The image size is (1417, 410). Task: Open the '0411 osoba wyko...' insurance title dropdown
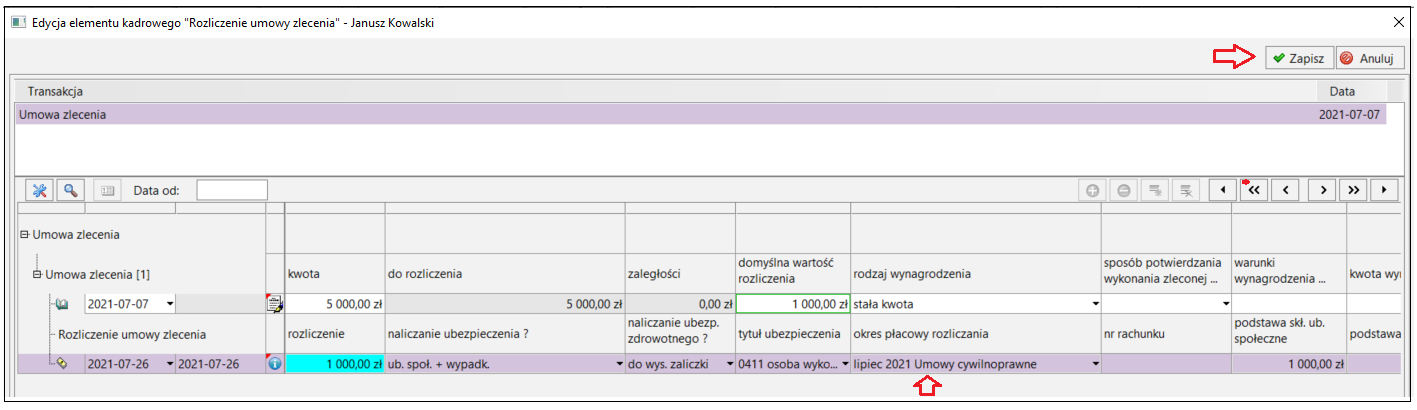845,365
